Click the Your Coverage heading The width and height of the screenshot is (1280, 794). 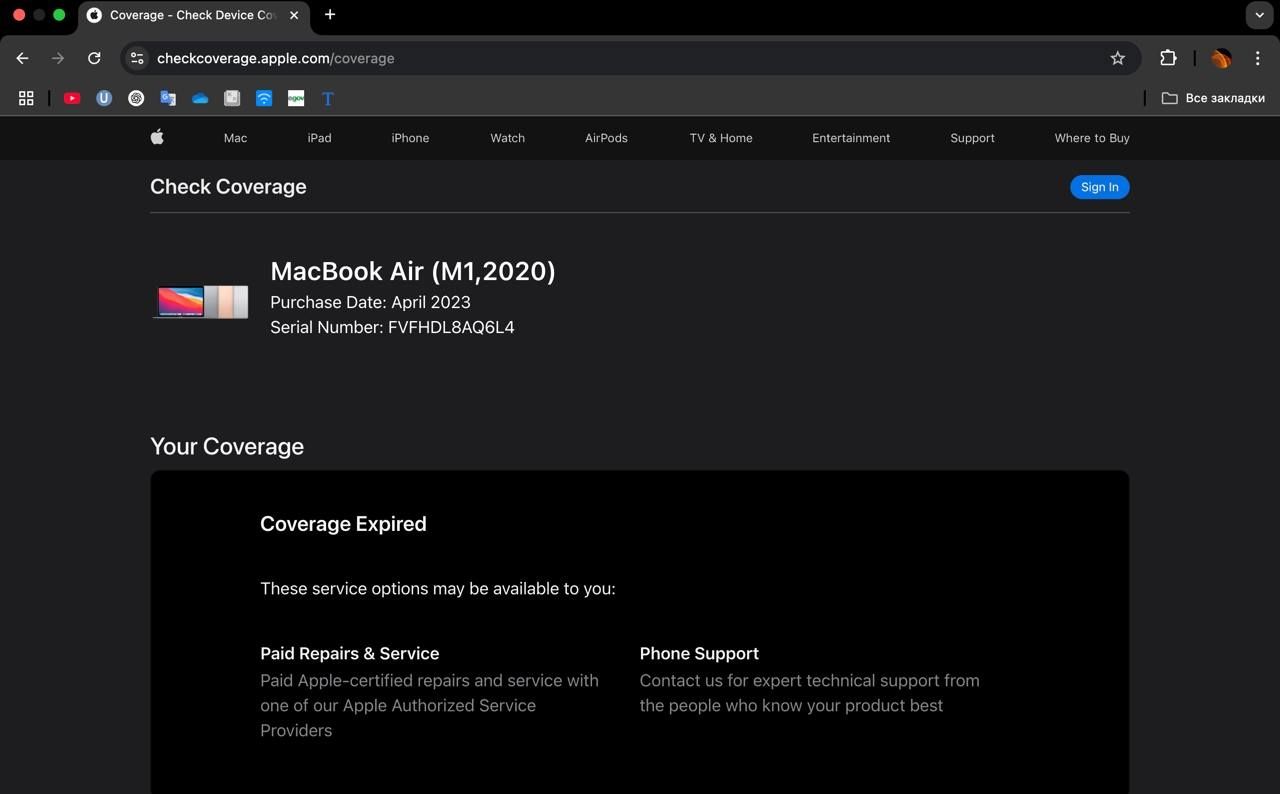(227, 446)
